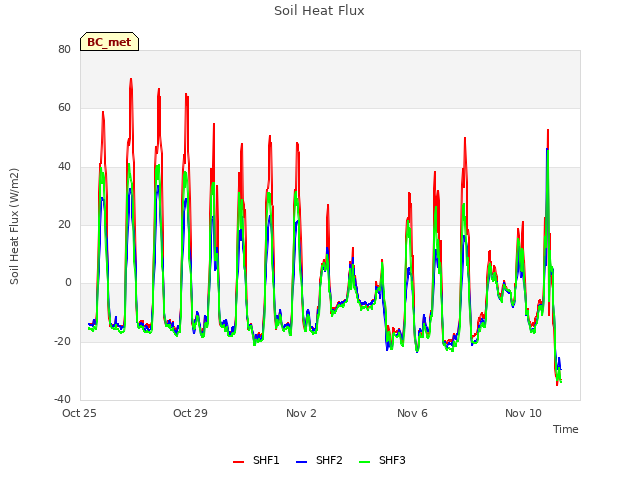Click the blue SHF2 legend color marker
Viewport: 640px width, 480px height.
coord(301,462)
